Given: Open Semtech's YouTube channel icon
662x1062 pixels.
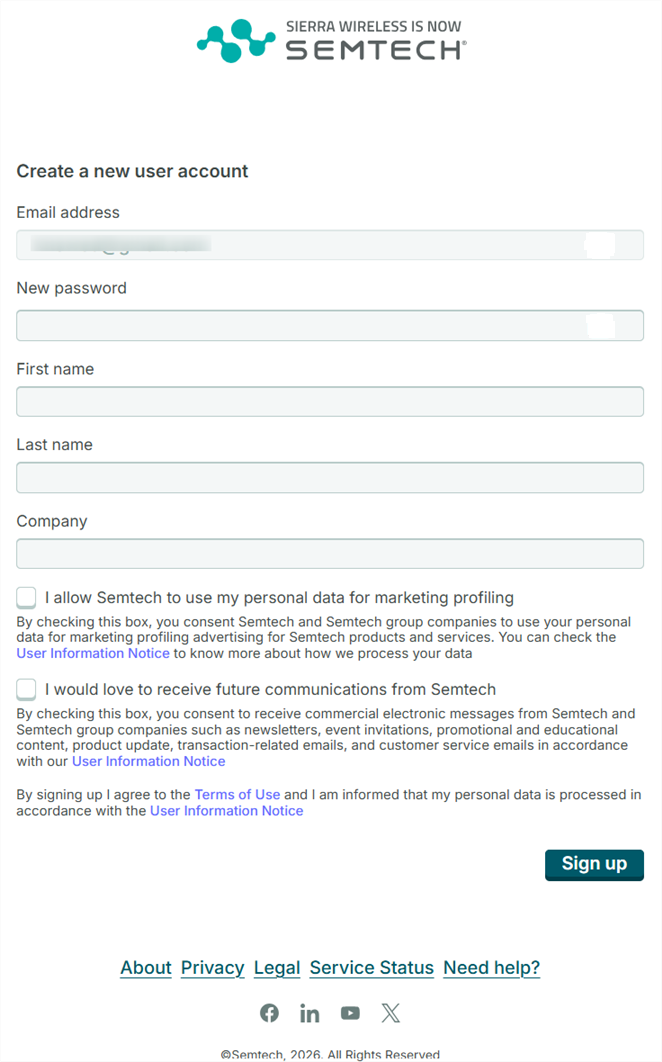Looking at the screenshot, I should 350,1013.
